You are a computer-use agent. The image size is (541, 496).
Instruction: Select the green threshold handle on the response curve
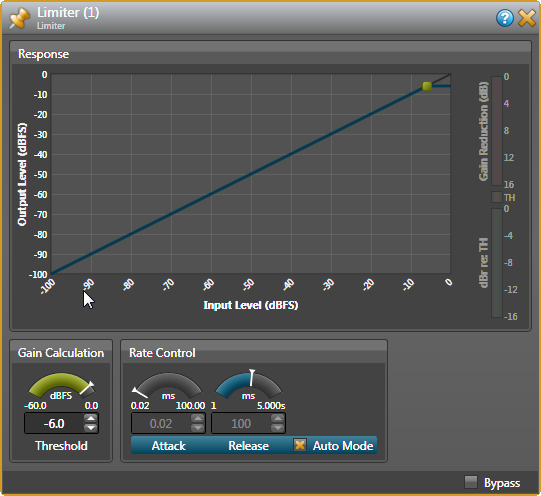point(427,86)
